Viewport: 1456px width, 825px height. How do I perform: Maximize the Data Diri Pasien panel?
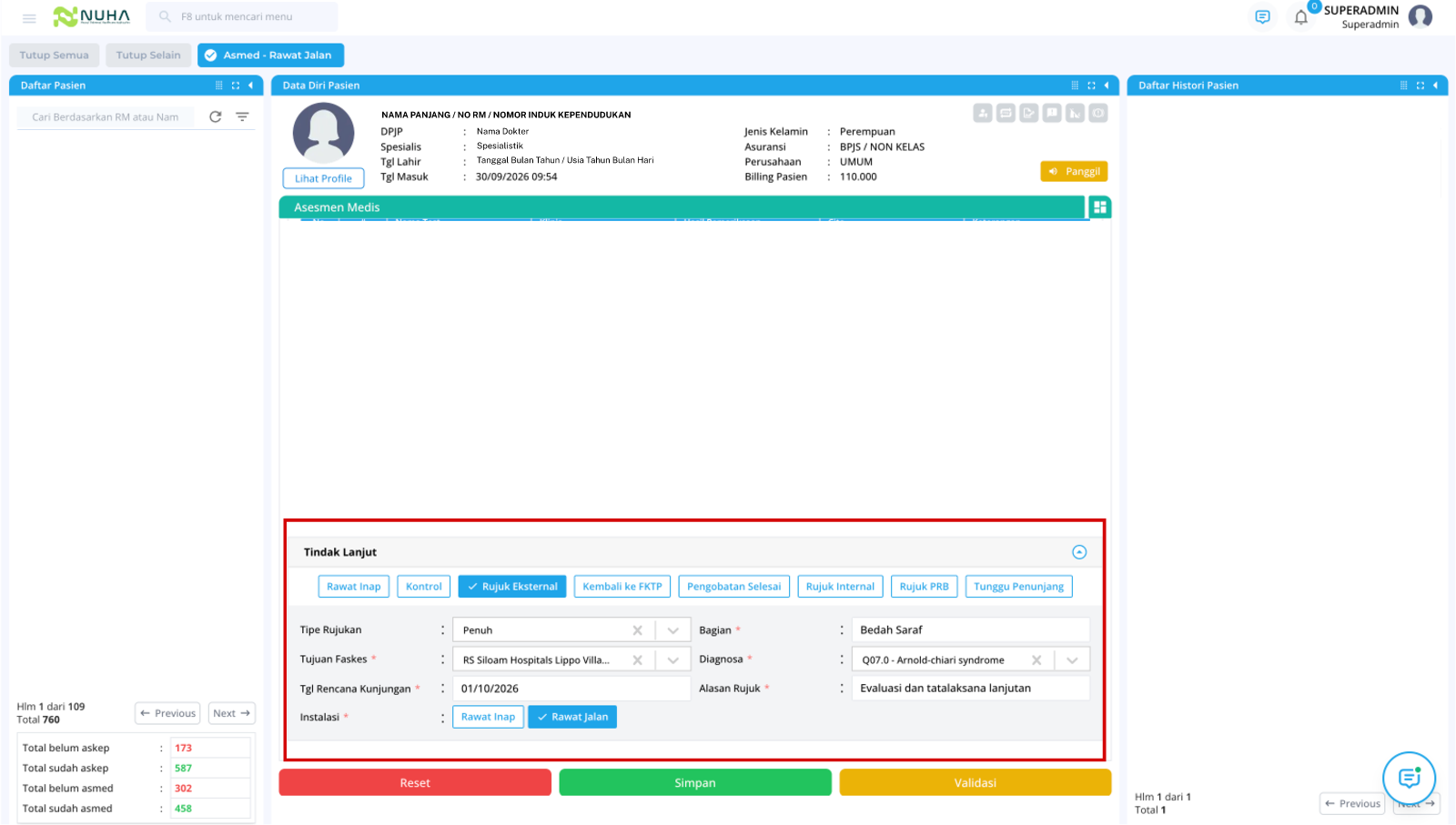pos(1091,86)
